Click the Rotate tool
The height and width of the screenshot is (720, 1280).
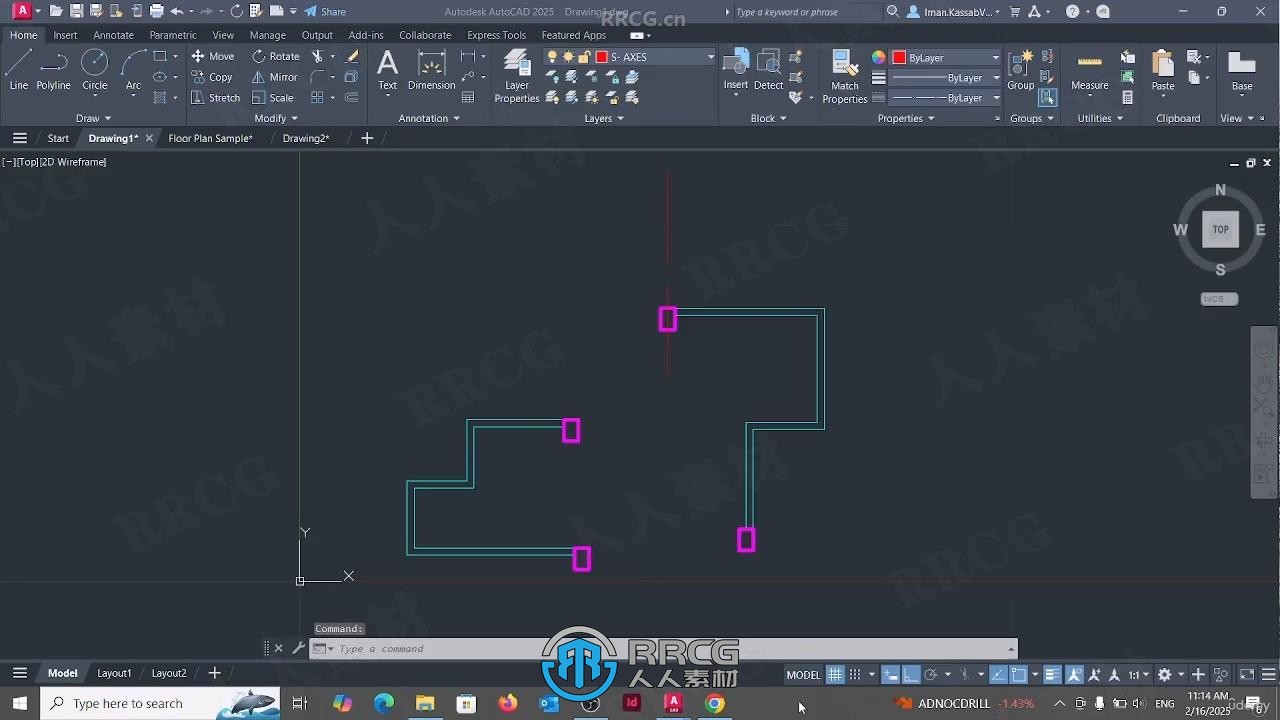[275, 56]
